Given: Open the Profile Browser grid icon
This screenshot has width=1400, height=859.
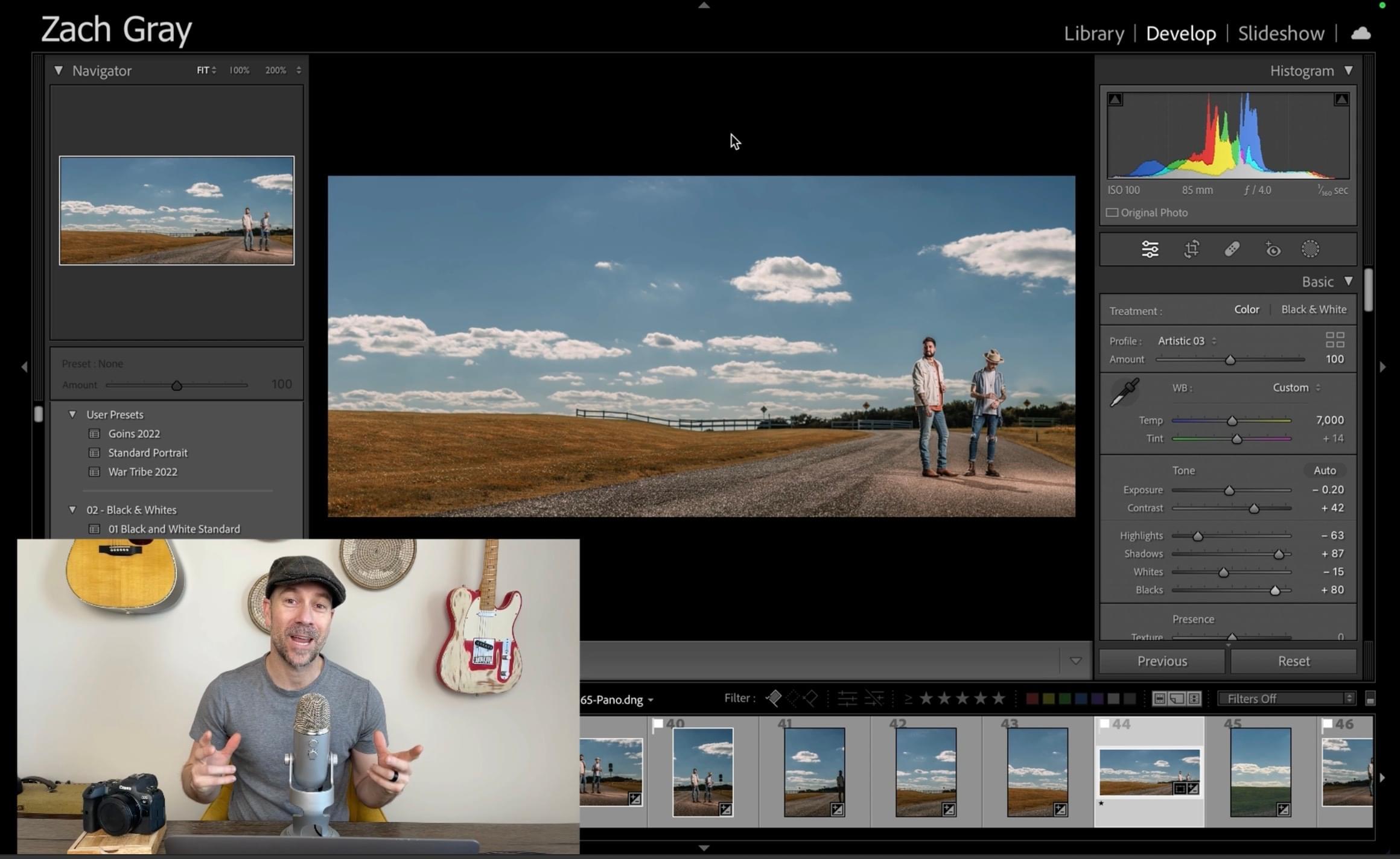Looking at the screenshot, I should (x=1334, y=340).
